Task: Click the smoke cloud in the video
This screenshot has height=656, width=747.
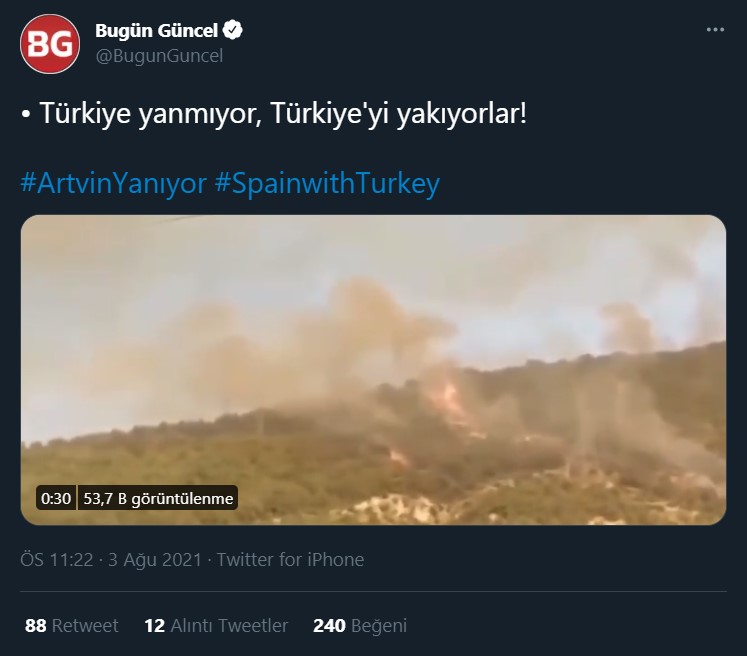Action: coord(333,333)
